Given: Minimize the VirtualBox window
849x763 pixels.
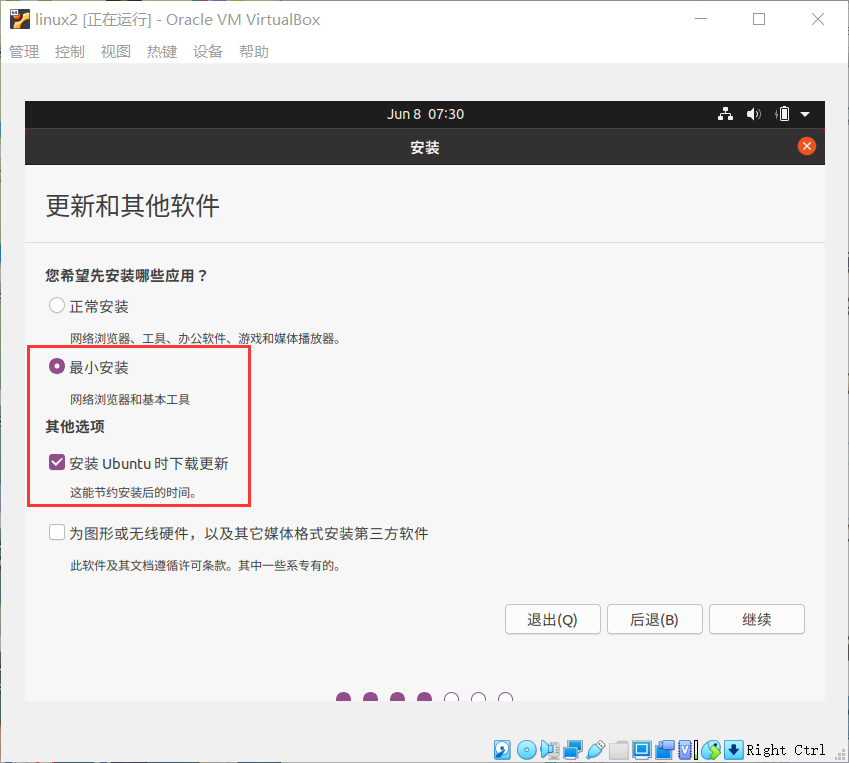Looking at the screenshot, I should coord(701,19).
